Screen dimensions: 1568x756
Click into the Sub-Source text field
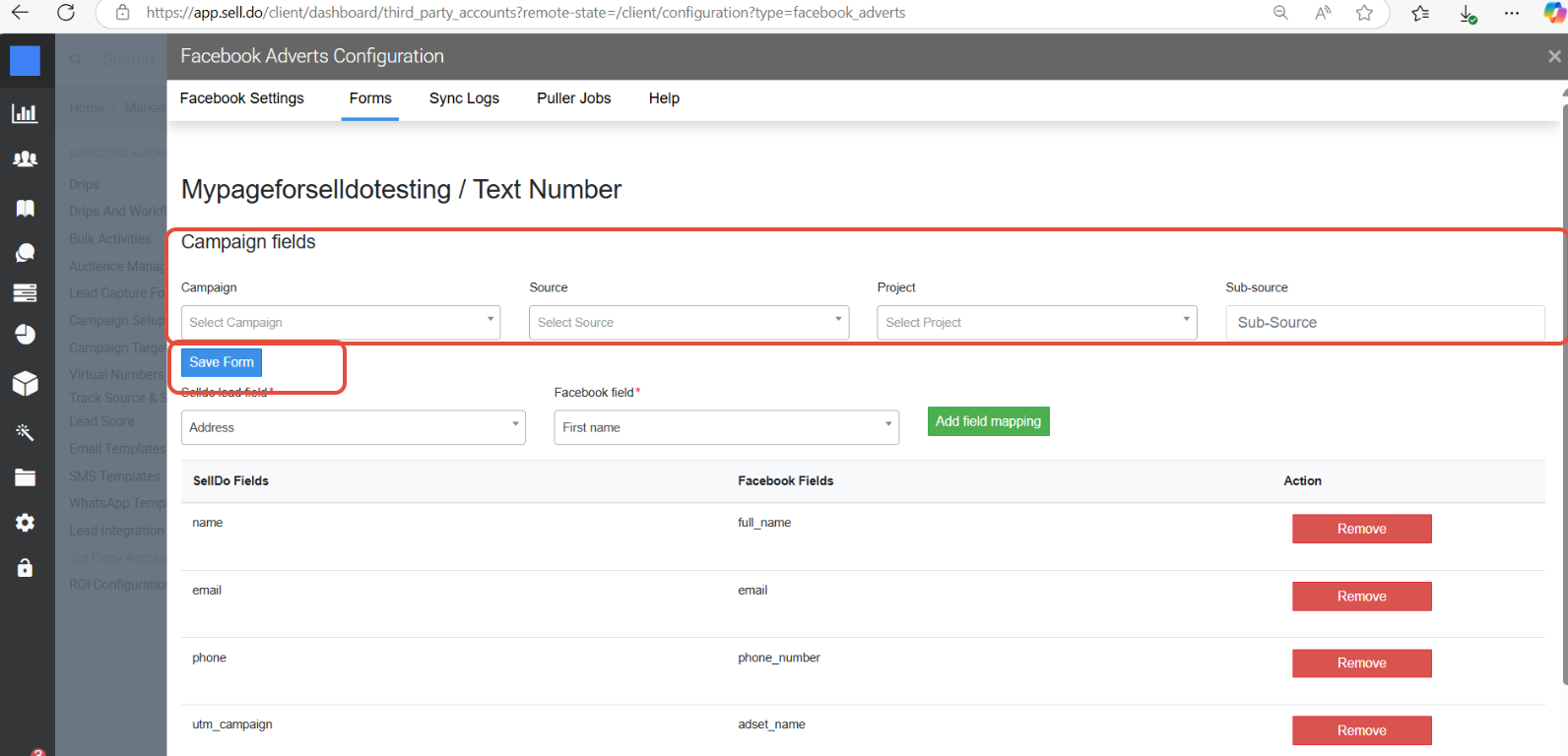pyautogui.click(x=1384, y=322)
